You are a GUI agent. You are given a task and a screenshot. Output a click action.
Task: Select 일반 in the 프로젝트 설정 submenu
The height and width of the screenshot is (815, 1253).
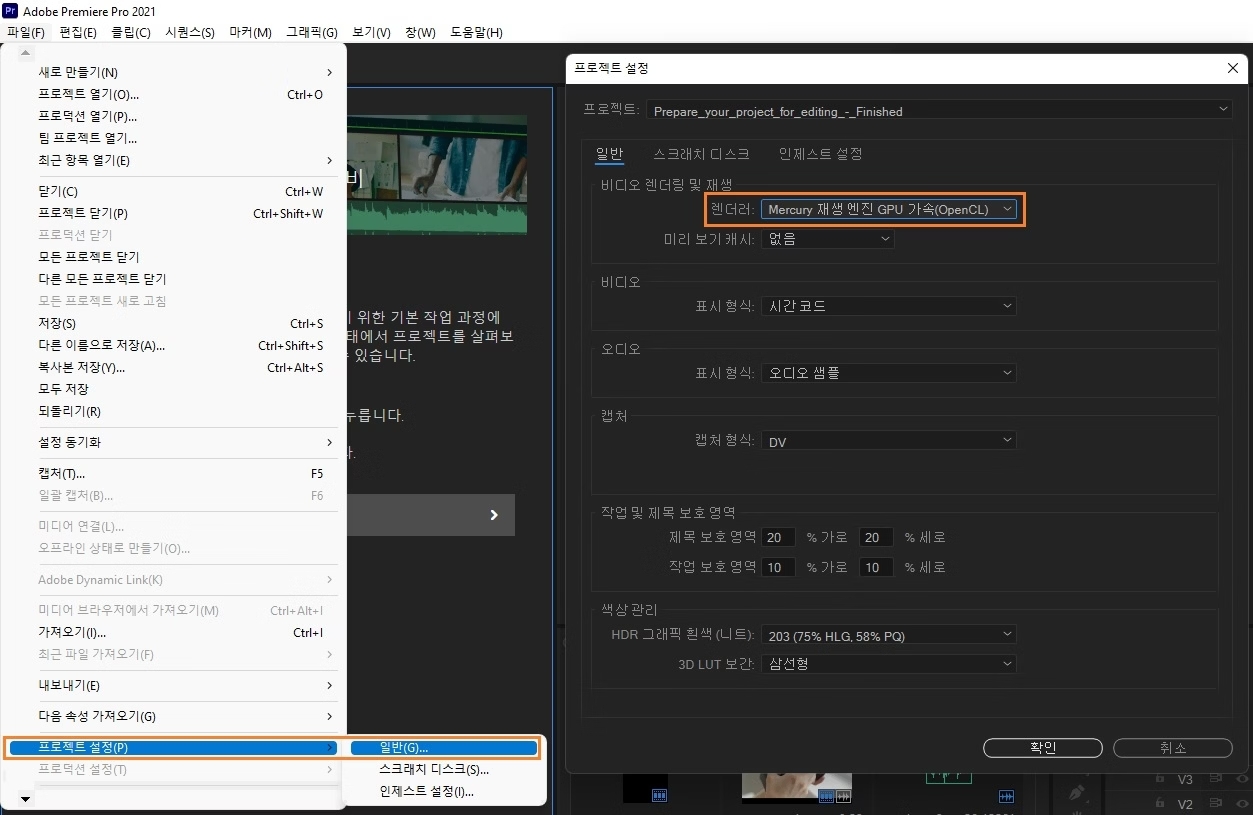pos(444,747)
